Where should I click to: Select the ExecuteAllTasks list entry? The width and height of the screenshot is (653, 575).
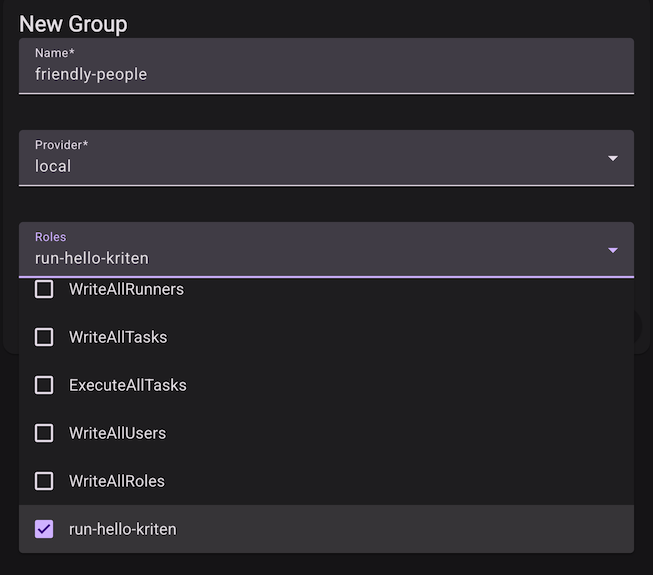pyautogui.click(x=326, y=385)
